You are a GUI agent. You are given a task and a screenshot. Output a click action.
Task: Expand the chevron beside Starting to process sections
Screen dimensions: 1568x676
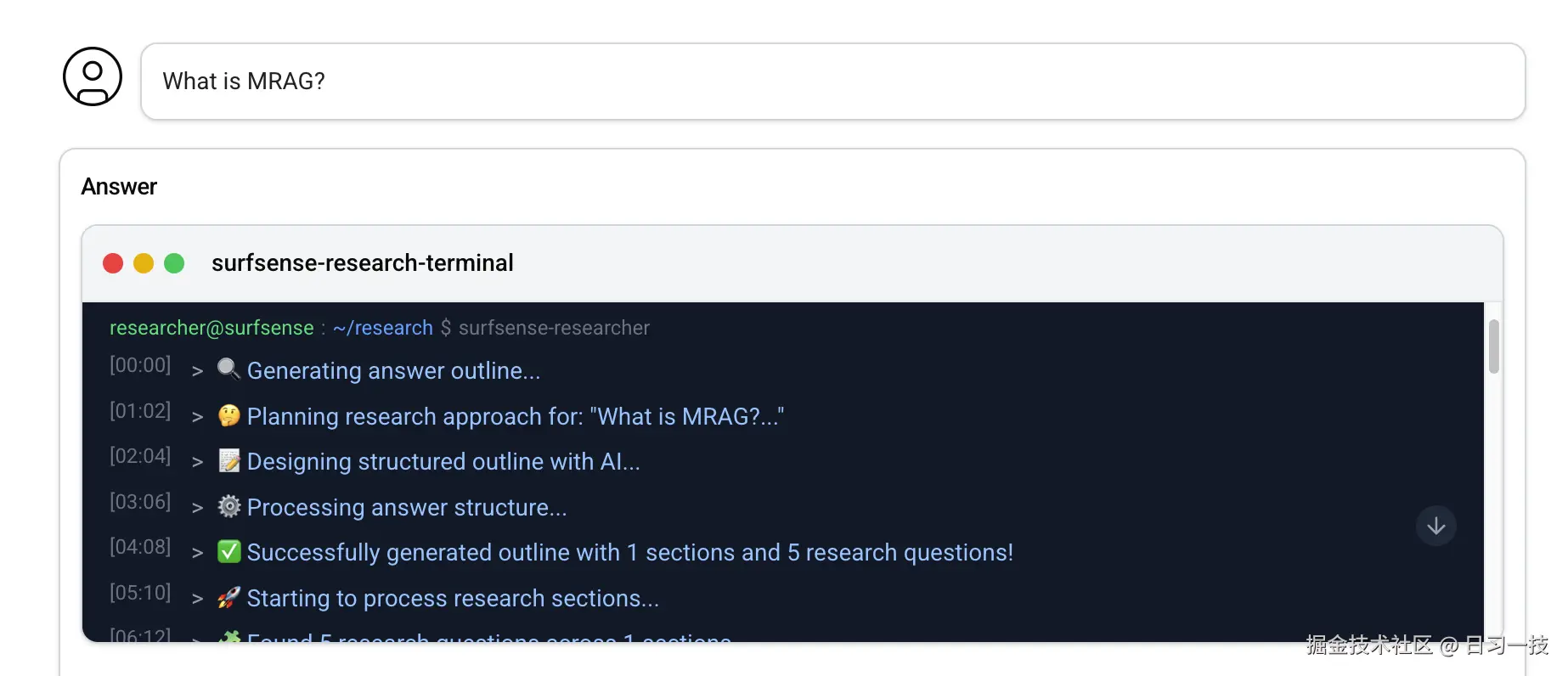(x=196, y=600)
